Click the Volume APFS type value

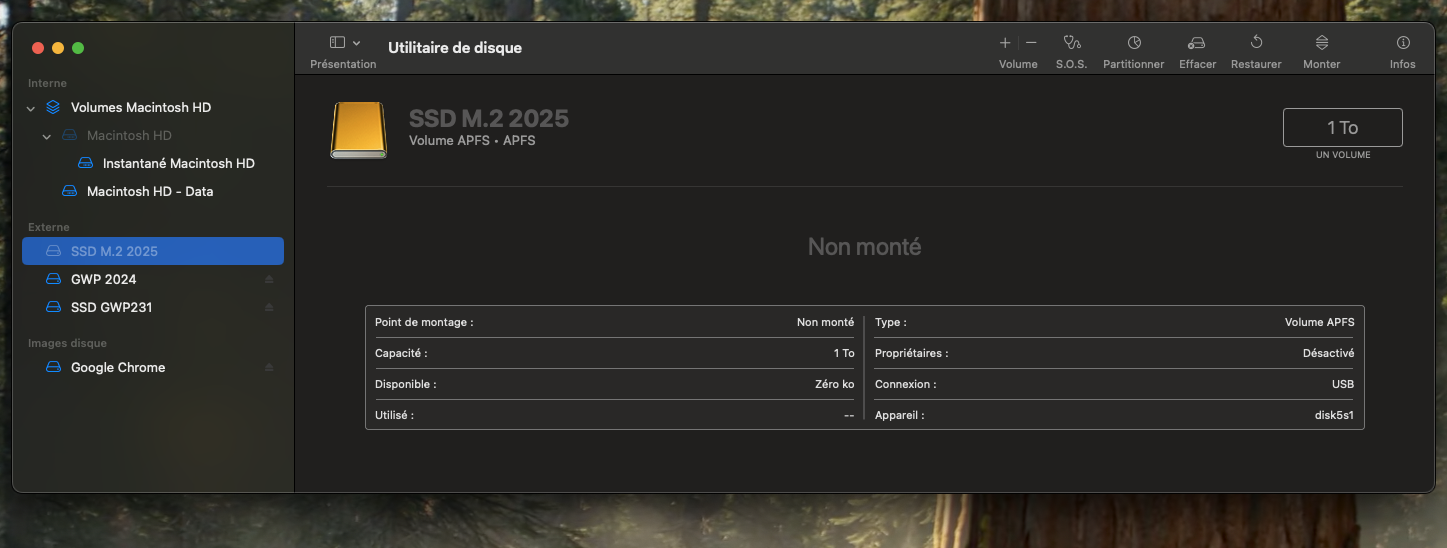[1319, 322]
